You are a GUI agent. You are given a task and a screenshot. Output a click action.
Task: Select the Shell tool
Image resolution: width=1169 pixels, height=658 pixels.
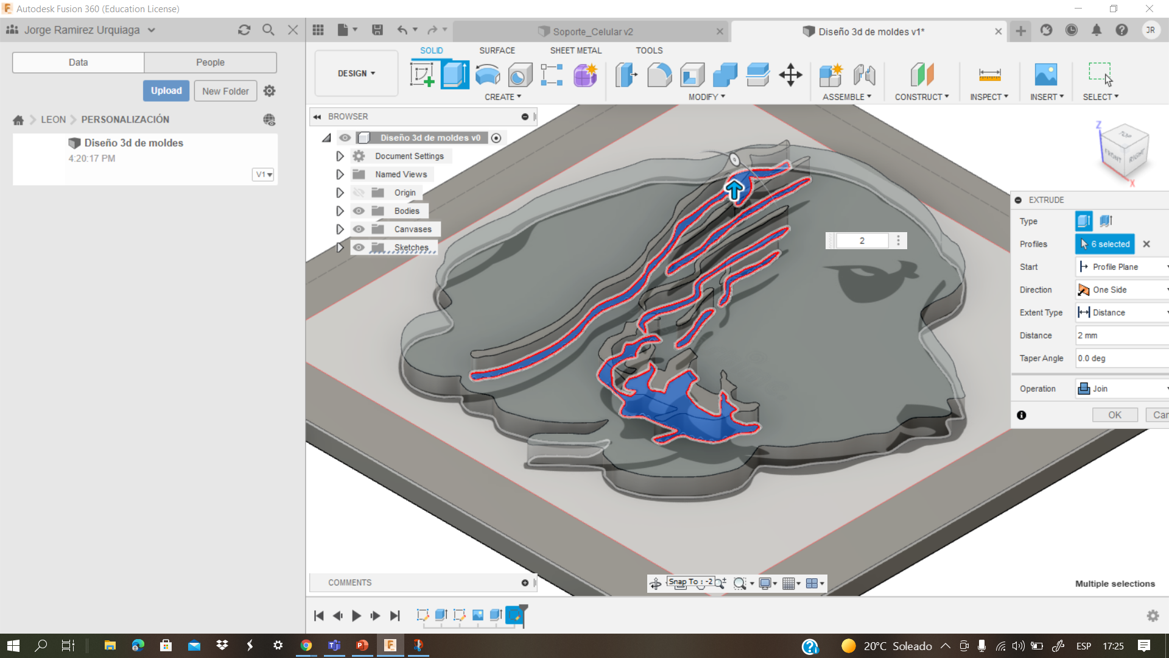[692, 75]
